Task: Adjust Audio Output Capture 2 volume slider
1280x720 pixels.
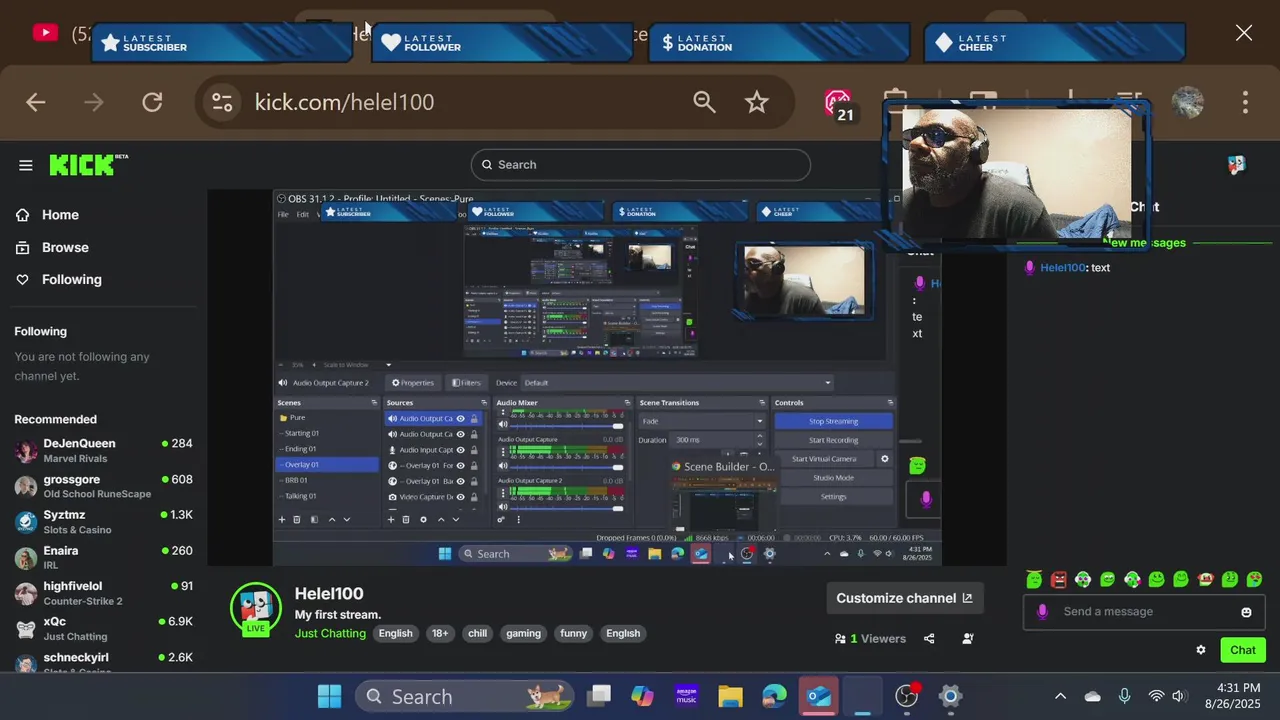Action: (x=565, y=508)
